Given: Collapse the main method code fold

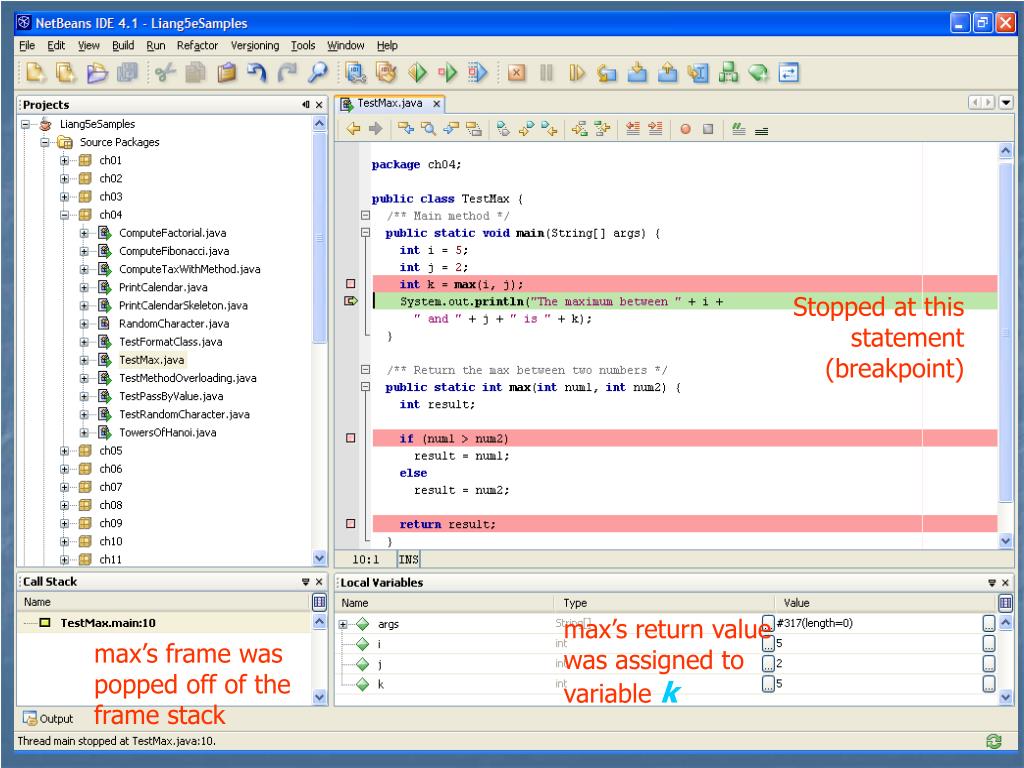Looking at the screenshot, I should (x=366, y=232).
